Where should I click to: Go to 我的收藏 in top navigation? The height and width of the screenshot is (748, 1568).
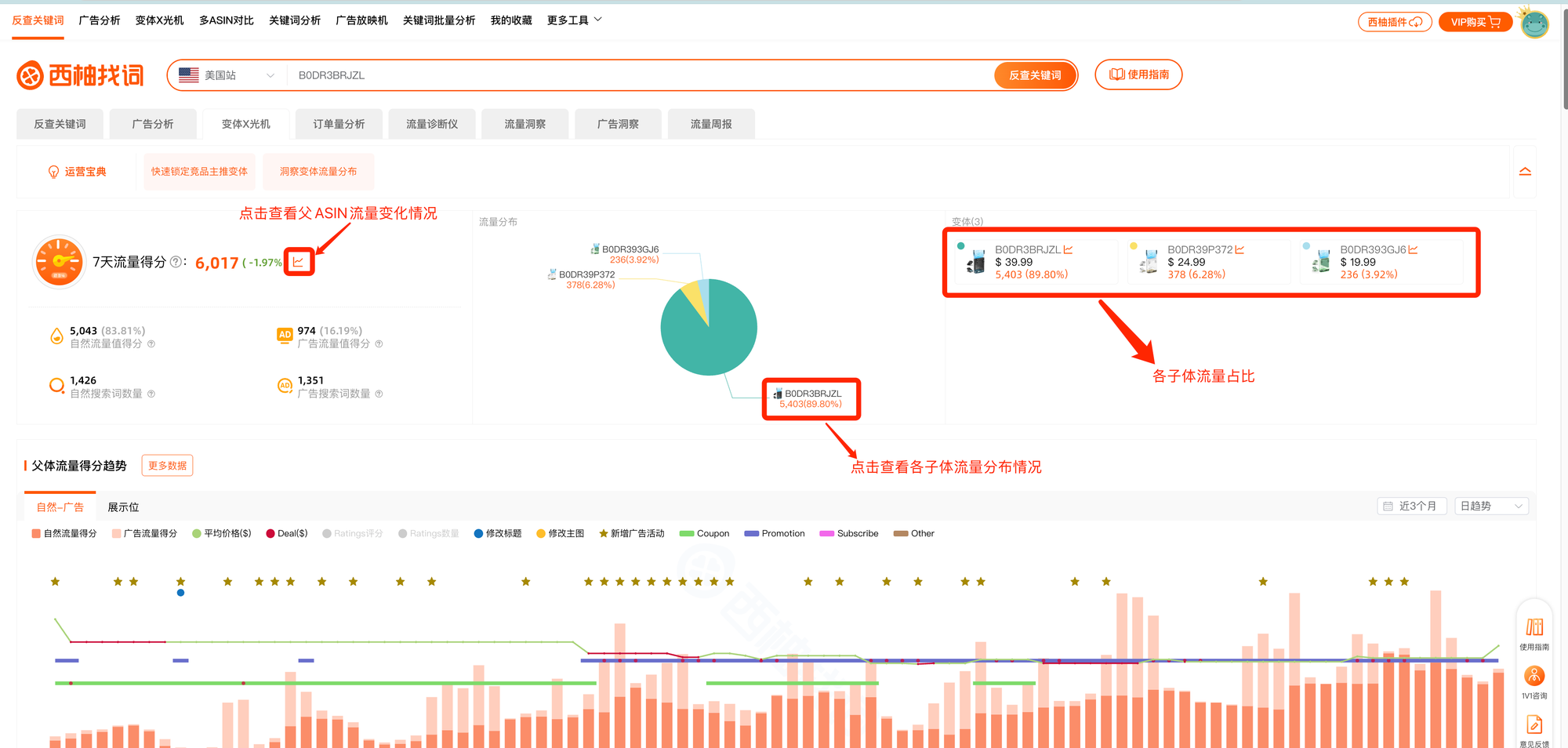[x=511, y=20]
